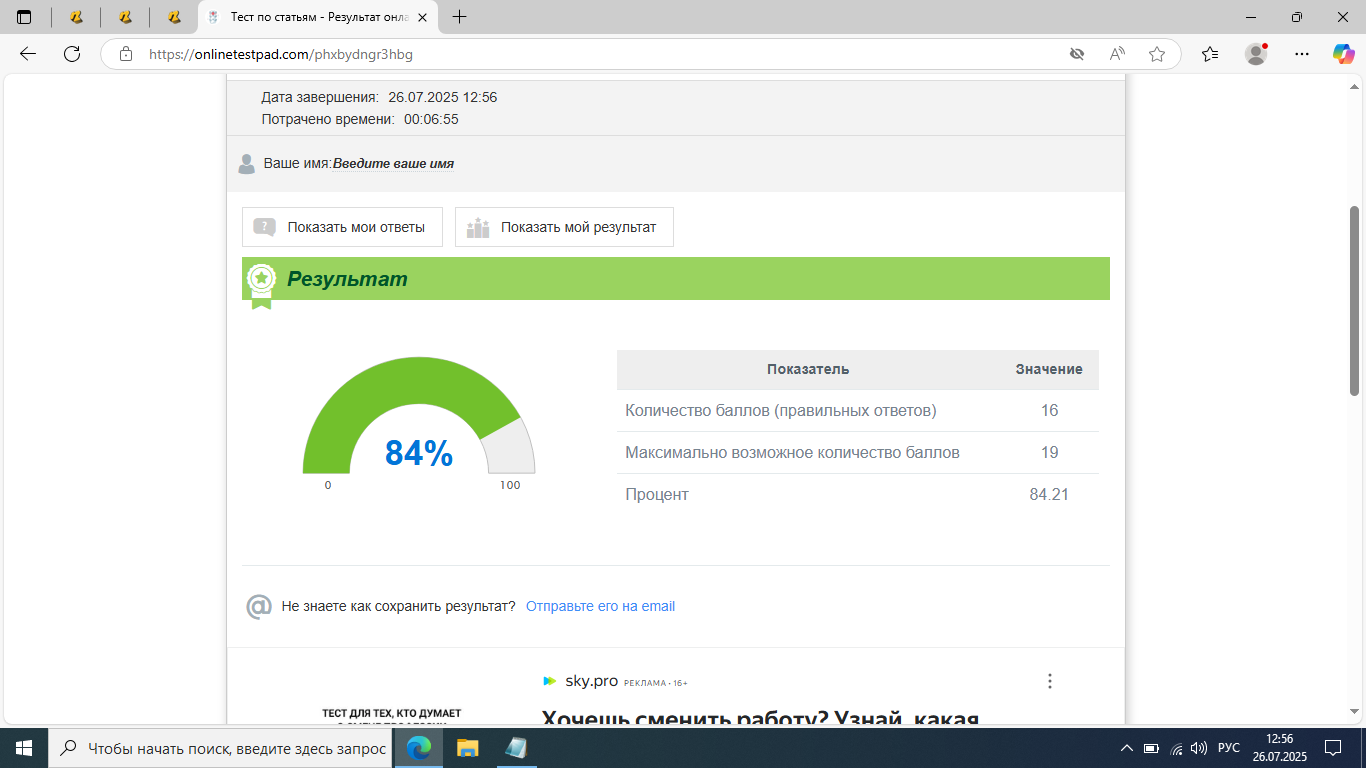
Task: Show hidden system tray icons chevron
Action: (x=1126, y=748)
